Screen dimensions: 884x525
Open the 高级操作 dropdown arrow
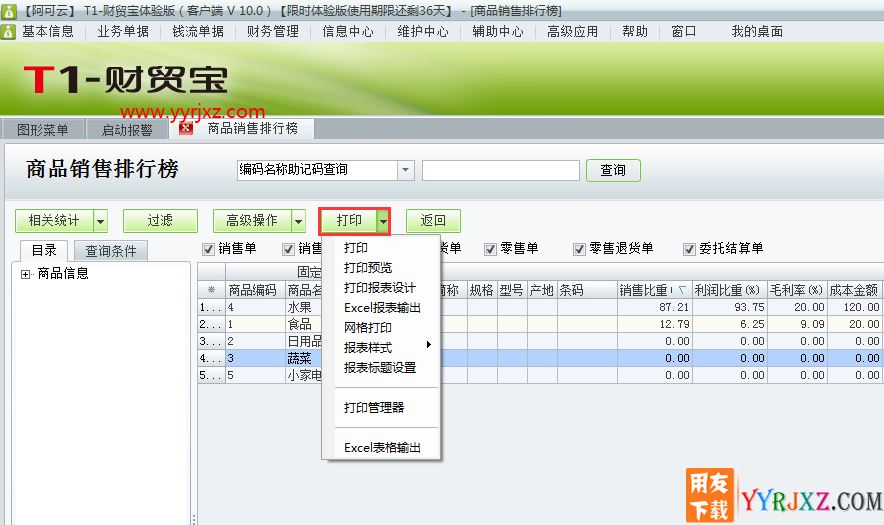point(298,221)
